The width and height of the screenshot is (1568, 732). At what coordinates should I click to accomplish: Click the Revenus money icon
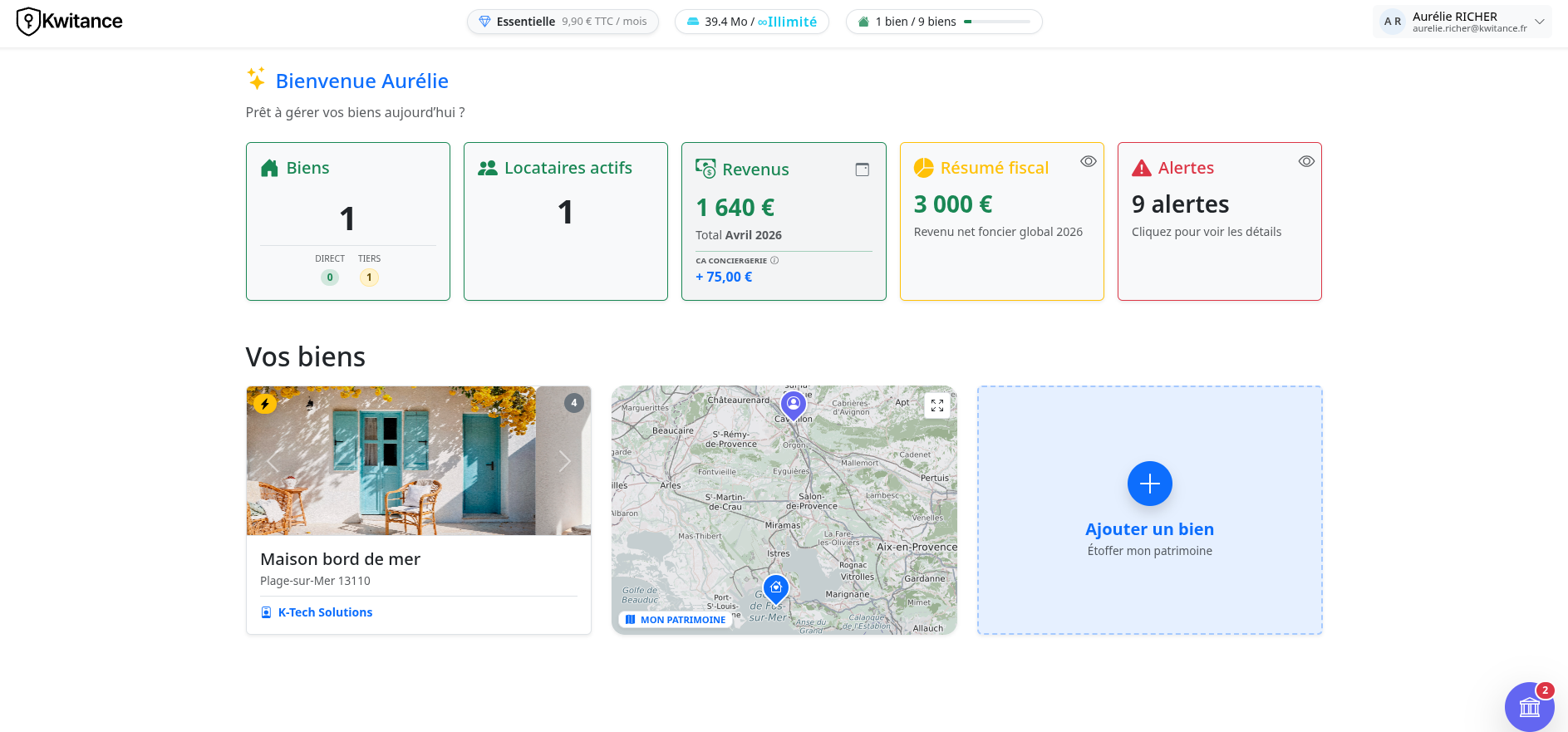click(x=705, y=169)
